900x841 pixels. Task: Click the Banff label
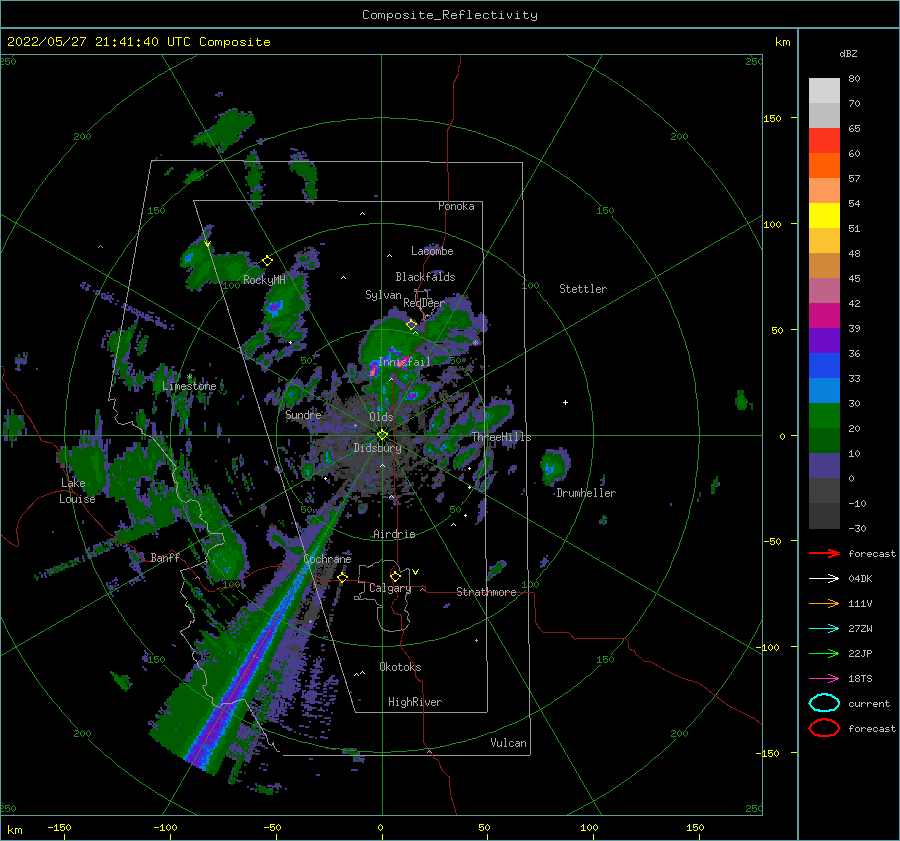click(165, 557)
